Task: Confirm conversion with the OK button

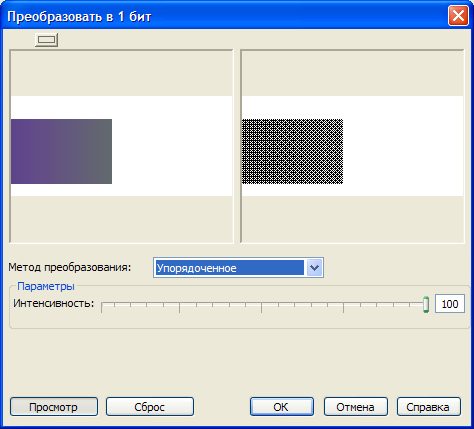Action: [282, 407]
